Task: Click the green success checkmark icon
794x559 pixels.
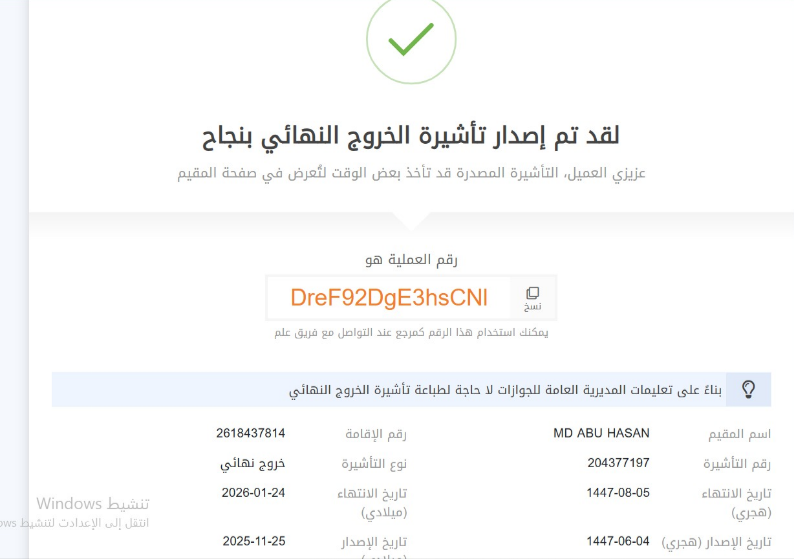Action: point(410,39)
